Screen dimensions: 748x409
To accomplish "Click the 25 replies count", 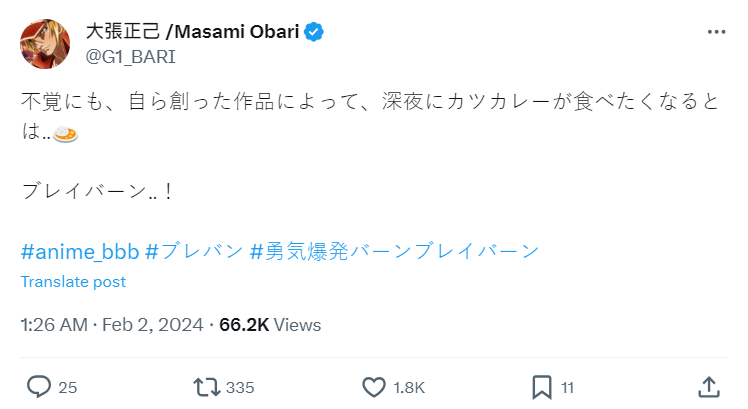I will point(68,387).
